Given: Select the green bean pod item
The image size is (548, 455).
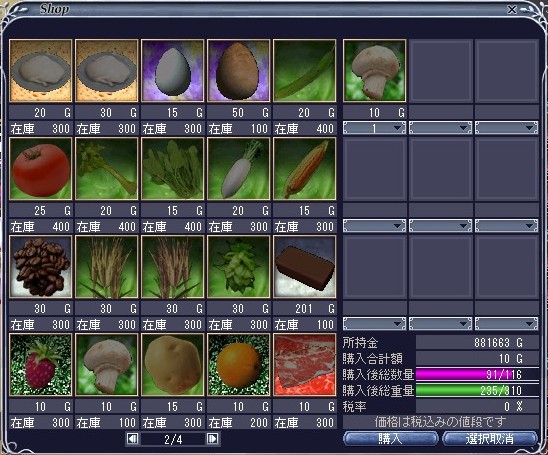Looking at the screenshot, I should (x=305, y=71).
